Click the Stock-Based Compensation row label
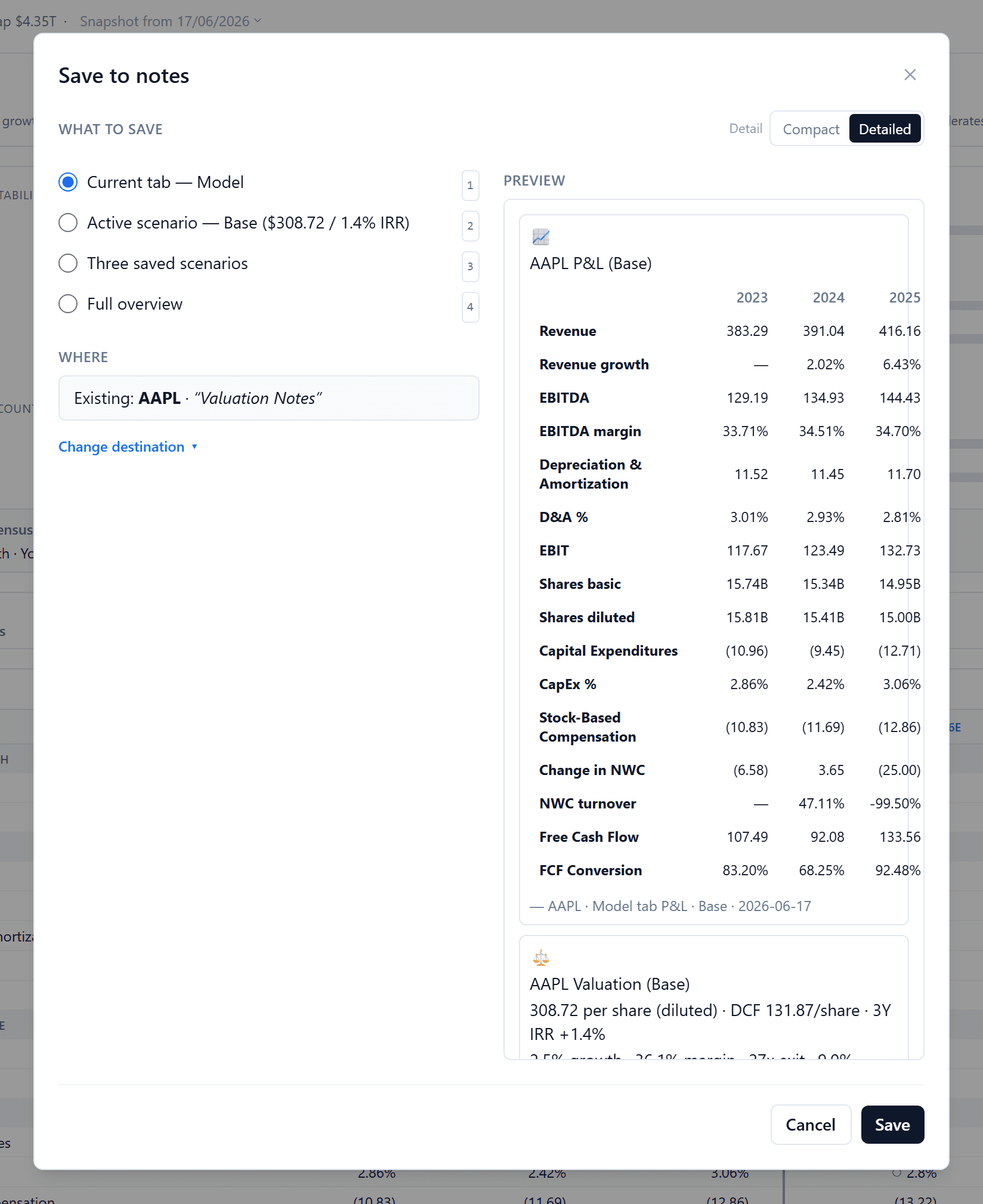983x1204 pixels. coord(588,727)
